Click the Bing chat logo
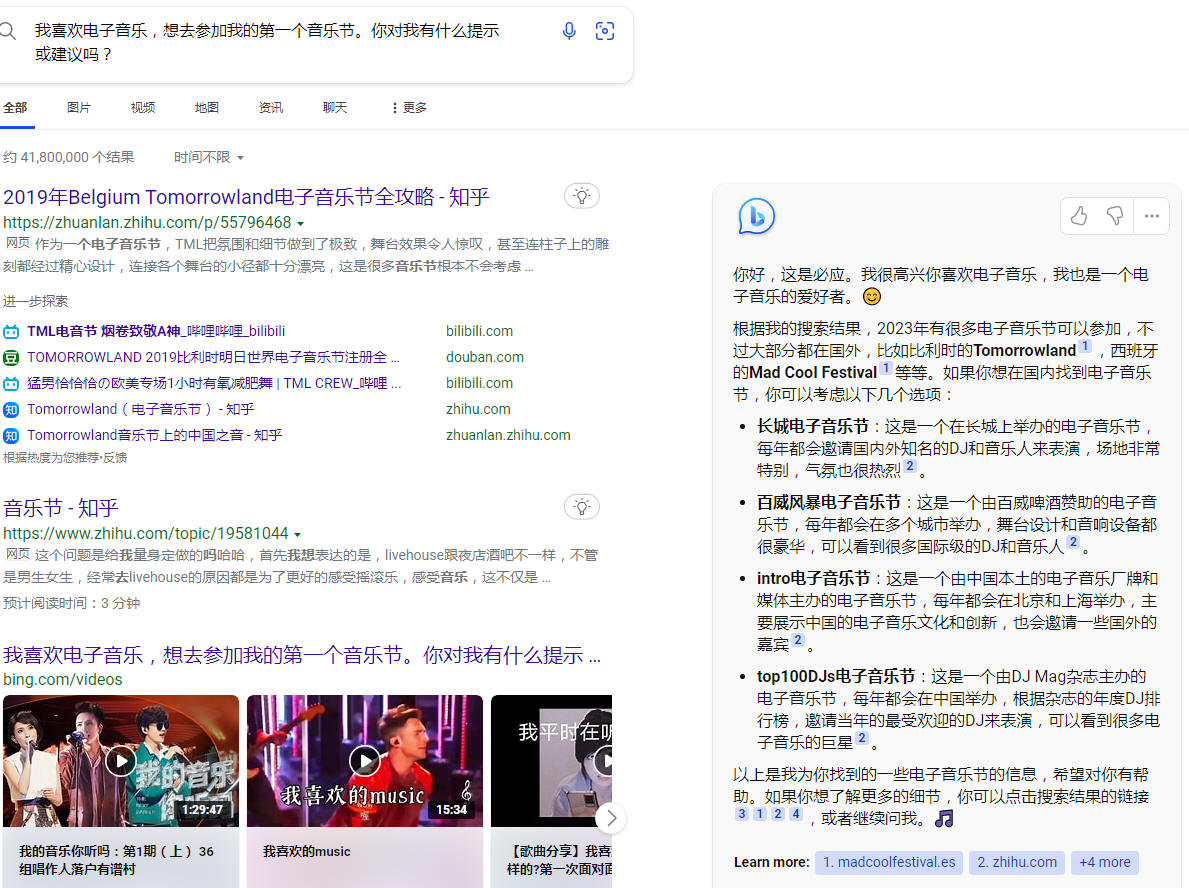 pyautogui.click(x=756, y=217)
